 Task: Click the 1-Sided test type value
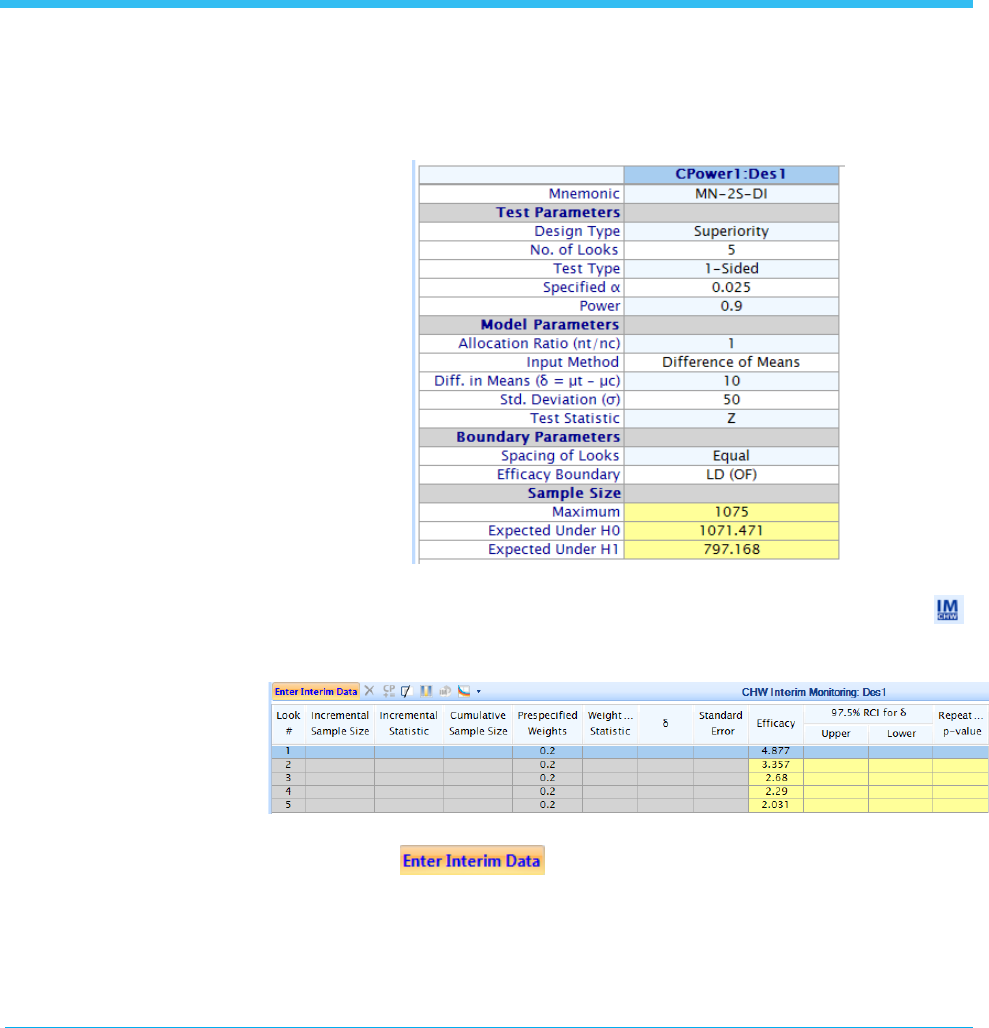731,269
